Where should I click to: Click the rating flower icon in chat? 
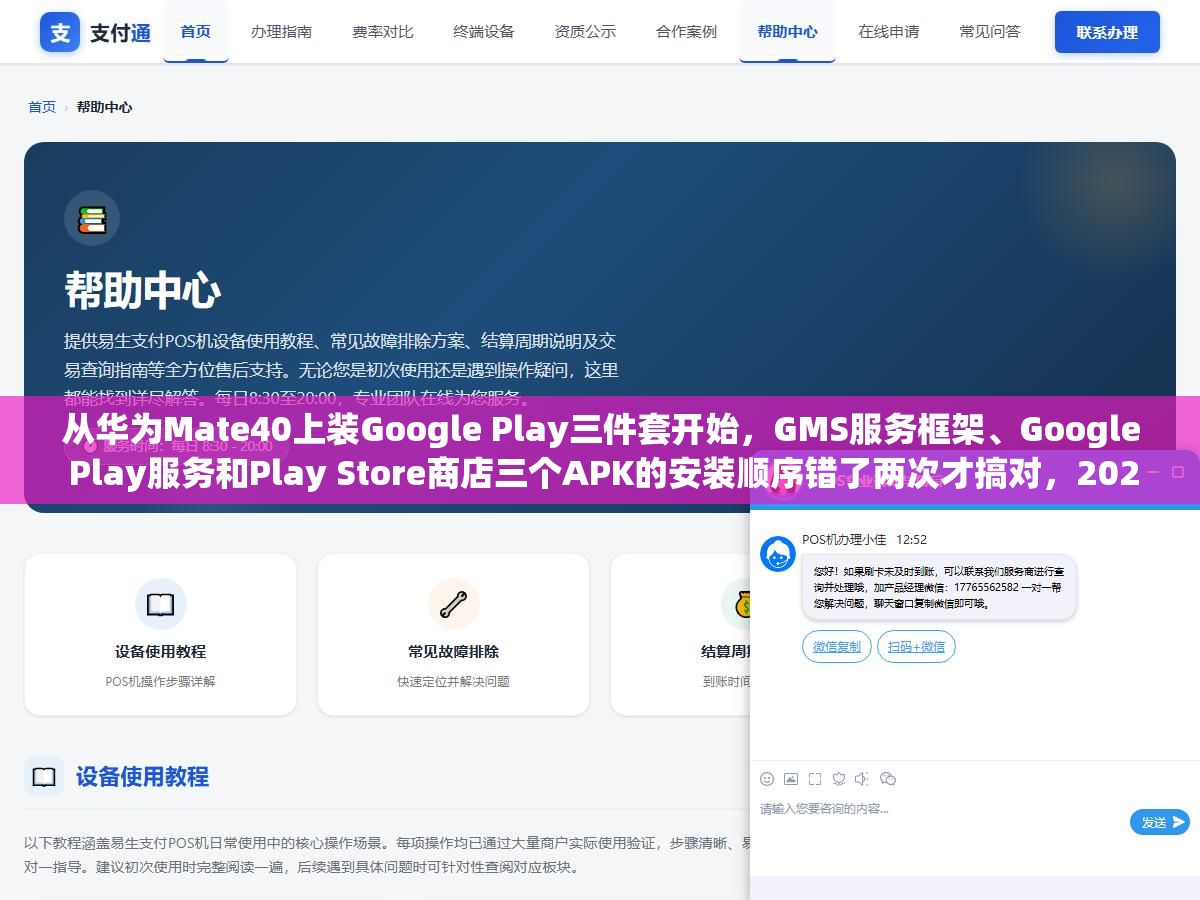[x=839, y=778]
